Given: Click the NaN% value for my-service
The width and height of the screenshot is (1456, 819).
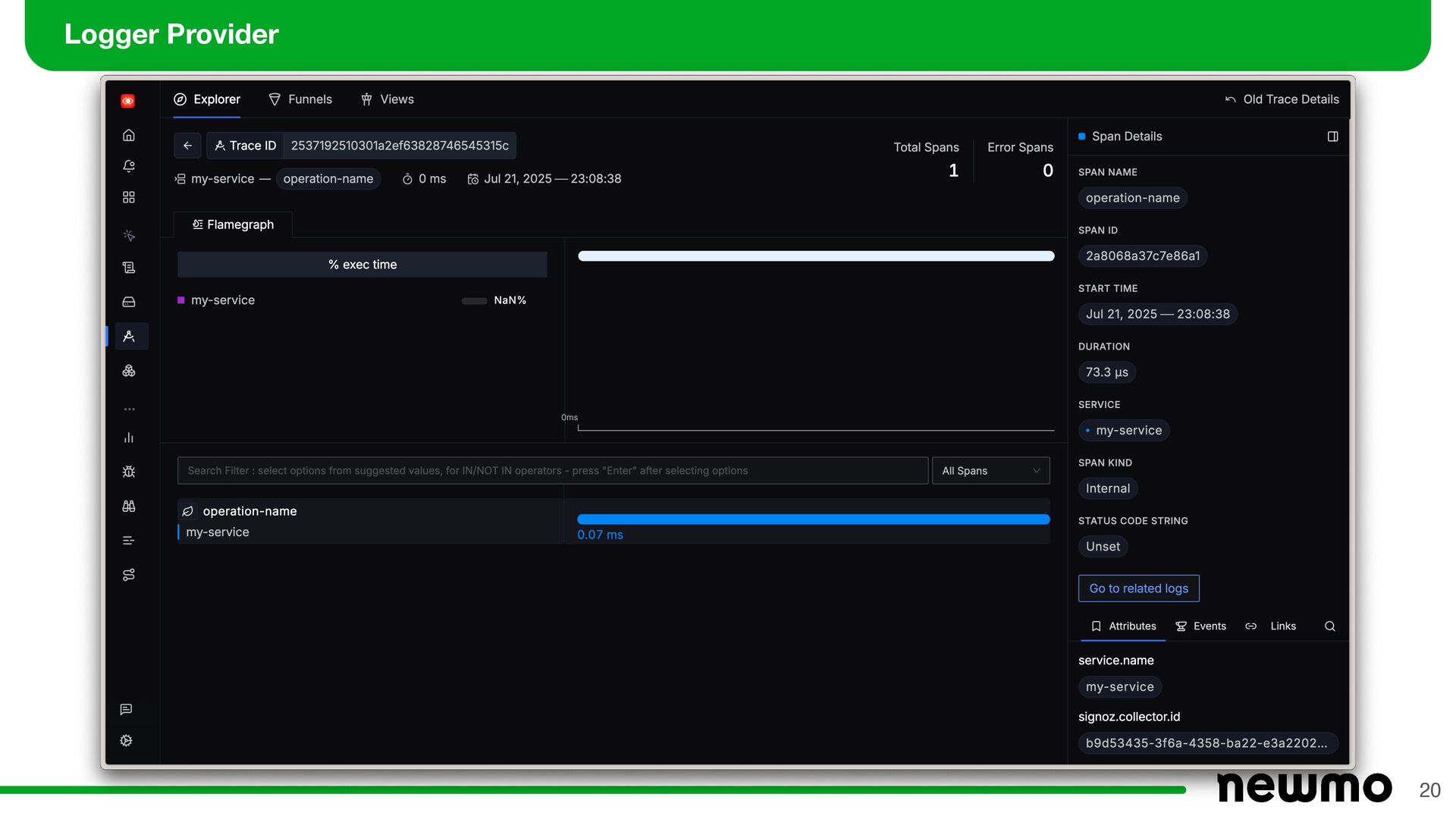Looking at the screenshot, I should click(510, 300).
